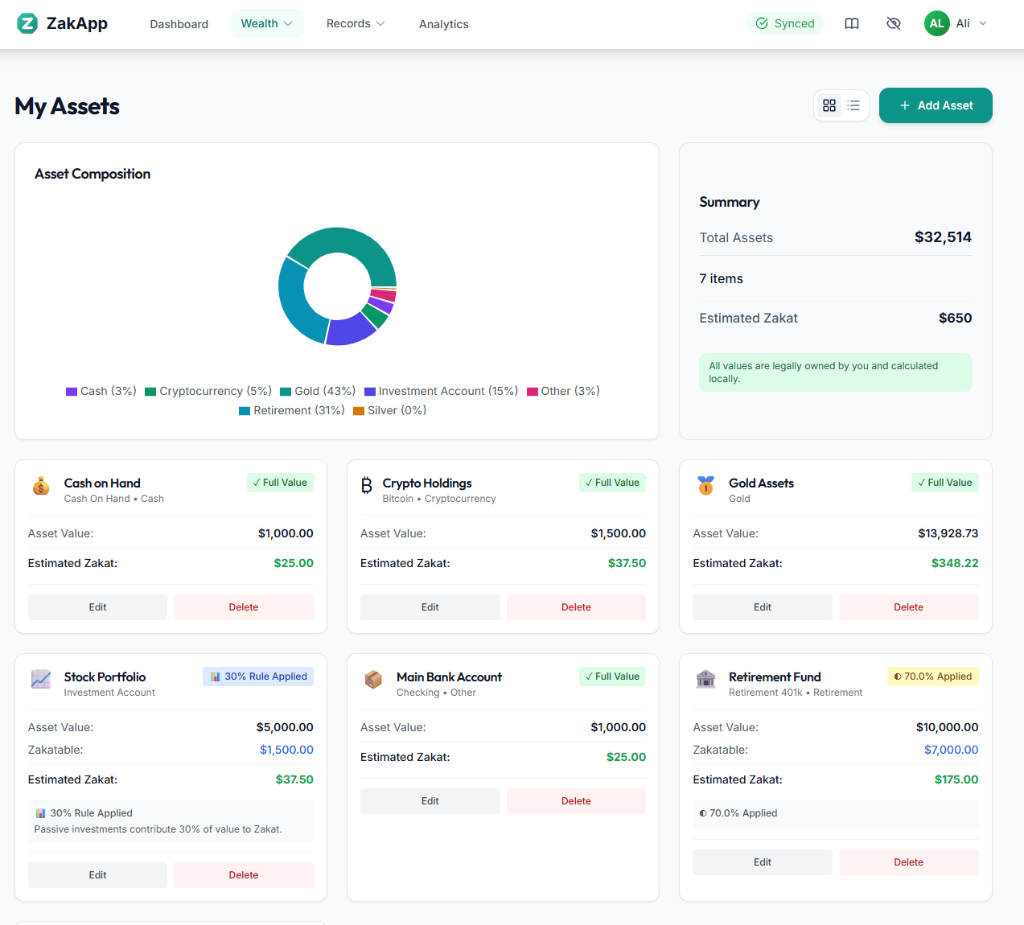Open the Ali user account menu
1024x925 pixels.
point(955,23)
